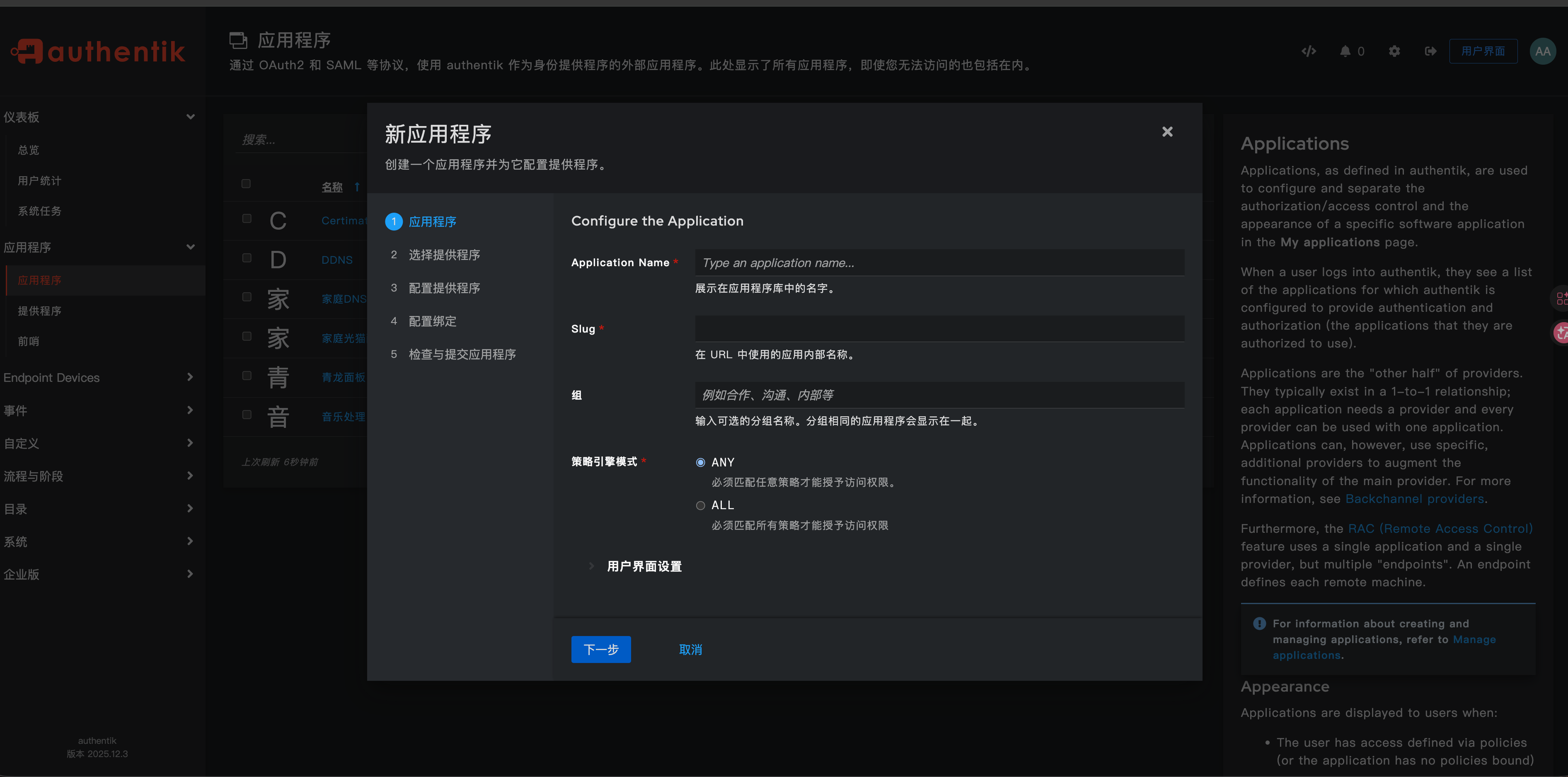Open the Manage applications link

(x=1384, y=647)
